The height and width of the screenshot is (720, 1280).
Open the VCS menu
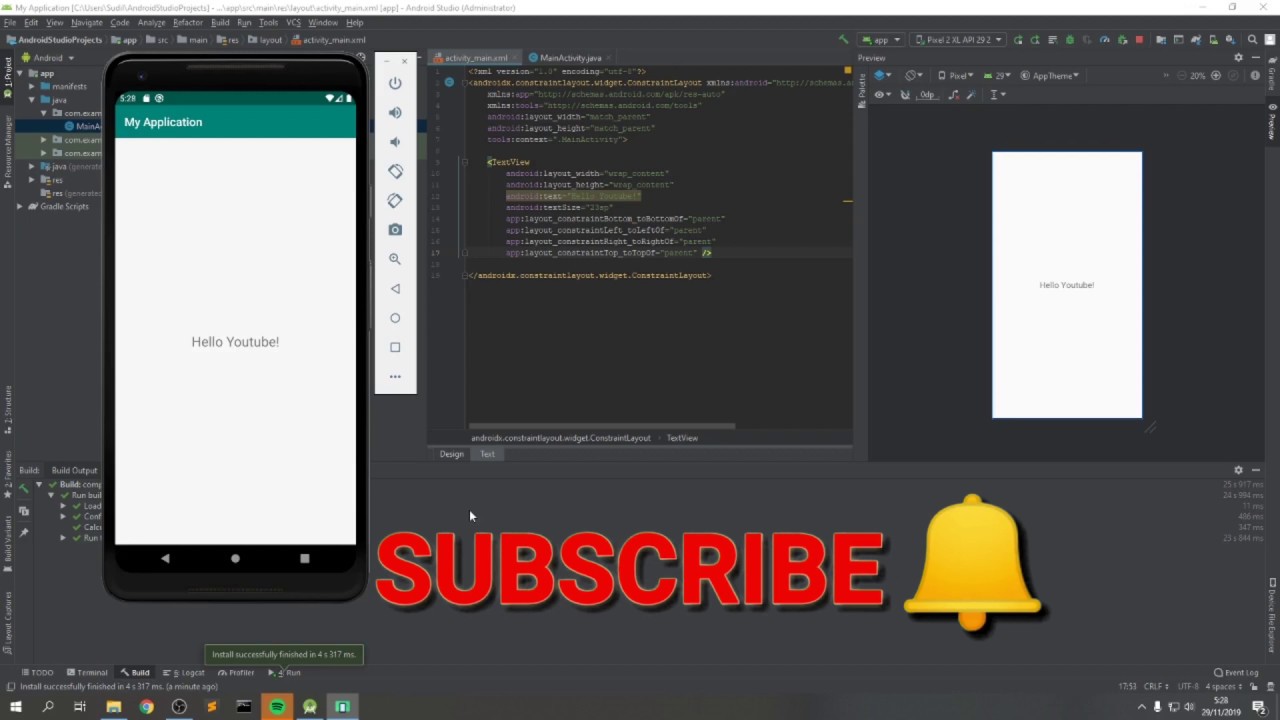(x=293, y=22)
